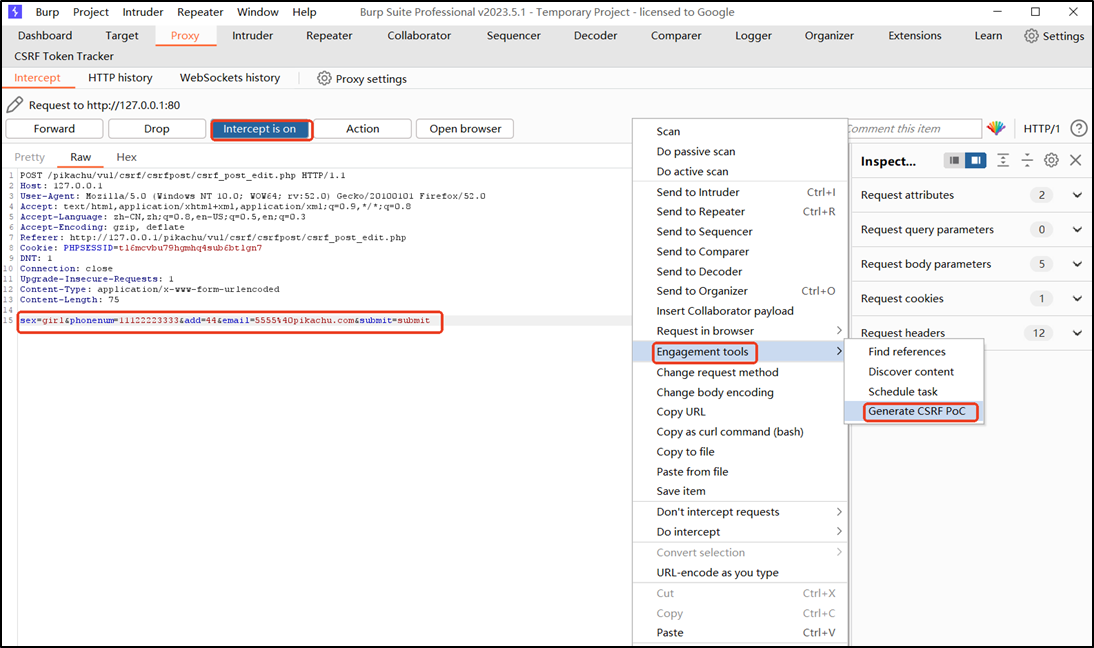
Task: Open Request in browser submenu
Action: [x=740, y=331]
